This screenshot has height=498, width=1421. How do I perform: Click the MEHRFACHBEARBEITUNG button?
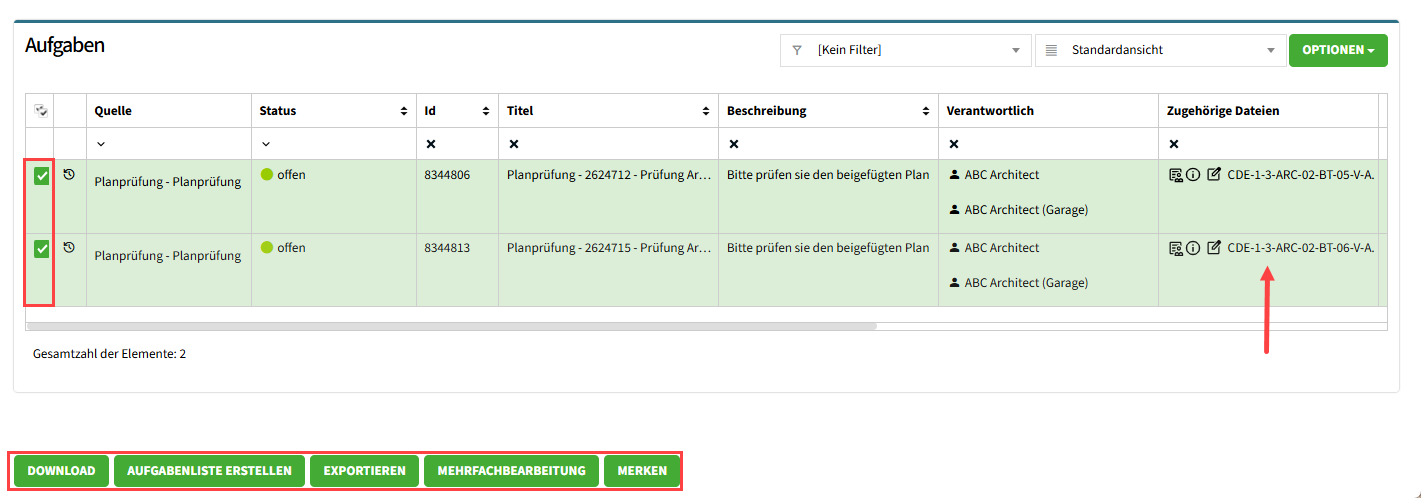tap(512, 471)
